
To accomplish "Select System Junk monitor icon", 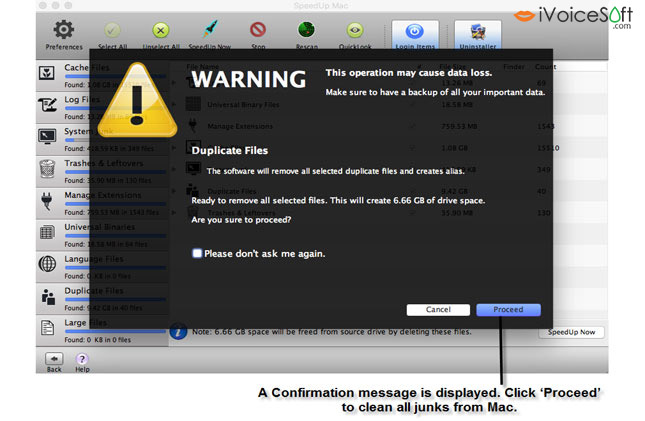I will pyautogui.click(x=47, y=137).
